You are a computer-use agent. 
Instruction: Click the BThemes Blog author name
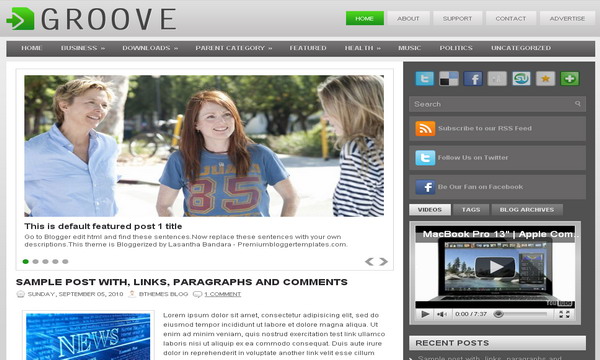pyautogui.click(x=163, y=294)
